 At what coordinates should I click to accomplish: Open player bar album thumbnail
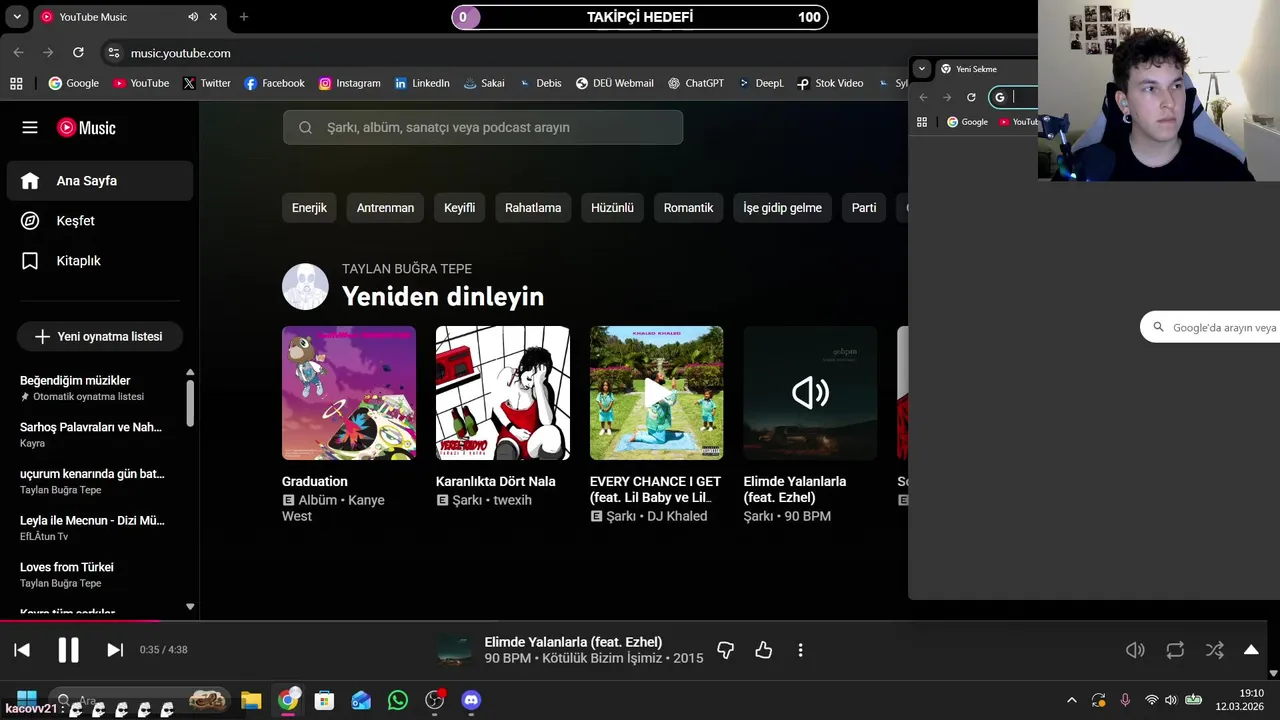(455, 650)
